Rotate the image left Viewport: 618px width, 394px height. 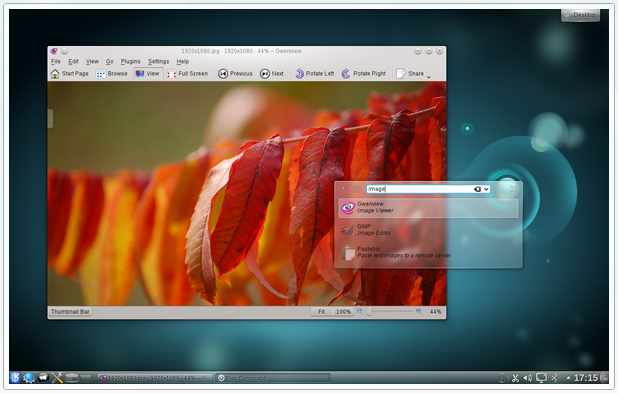pos(315,74)
